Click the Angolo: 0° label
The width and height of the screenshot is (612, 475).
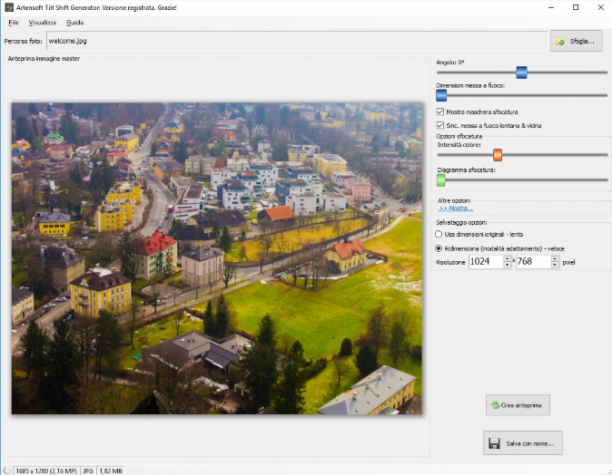(x=450, y=62)
